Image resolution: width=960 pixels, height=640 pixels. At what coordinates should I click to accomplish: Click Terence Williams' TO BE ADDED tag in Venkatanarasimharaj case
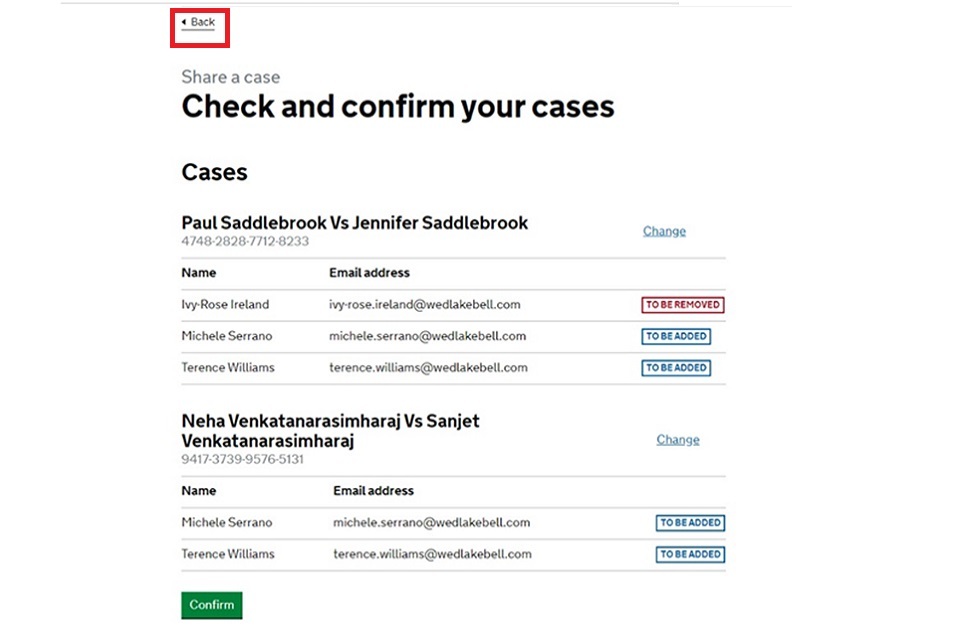[690, 554]
